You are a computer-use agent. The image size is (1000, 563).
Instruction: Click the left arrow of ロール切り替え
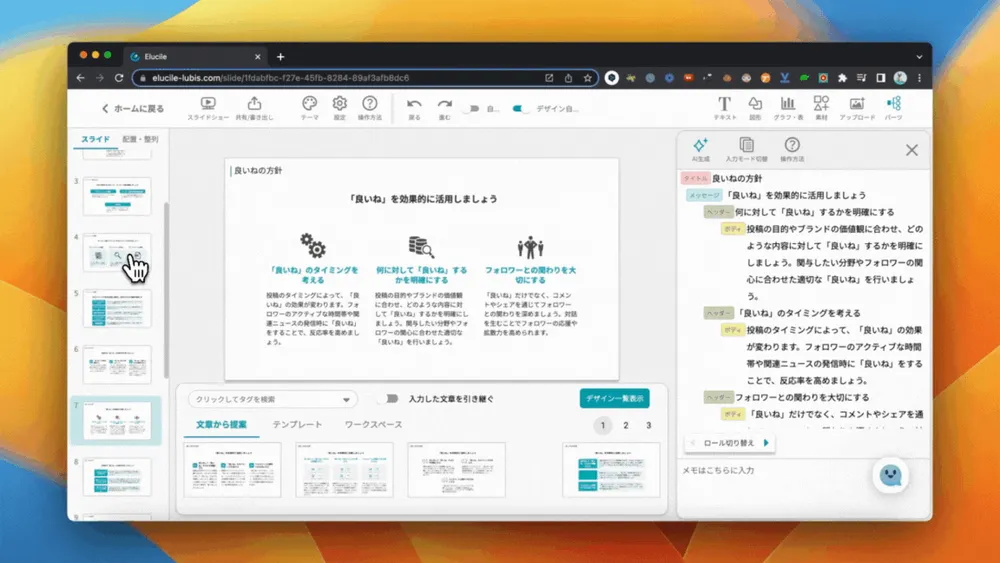693,442
